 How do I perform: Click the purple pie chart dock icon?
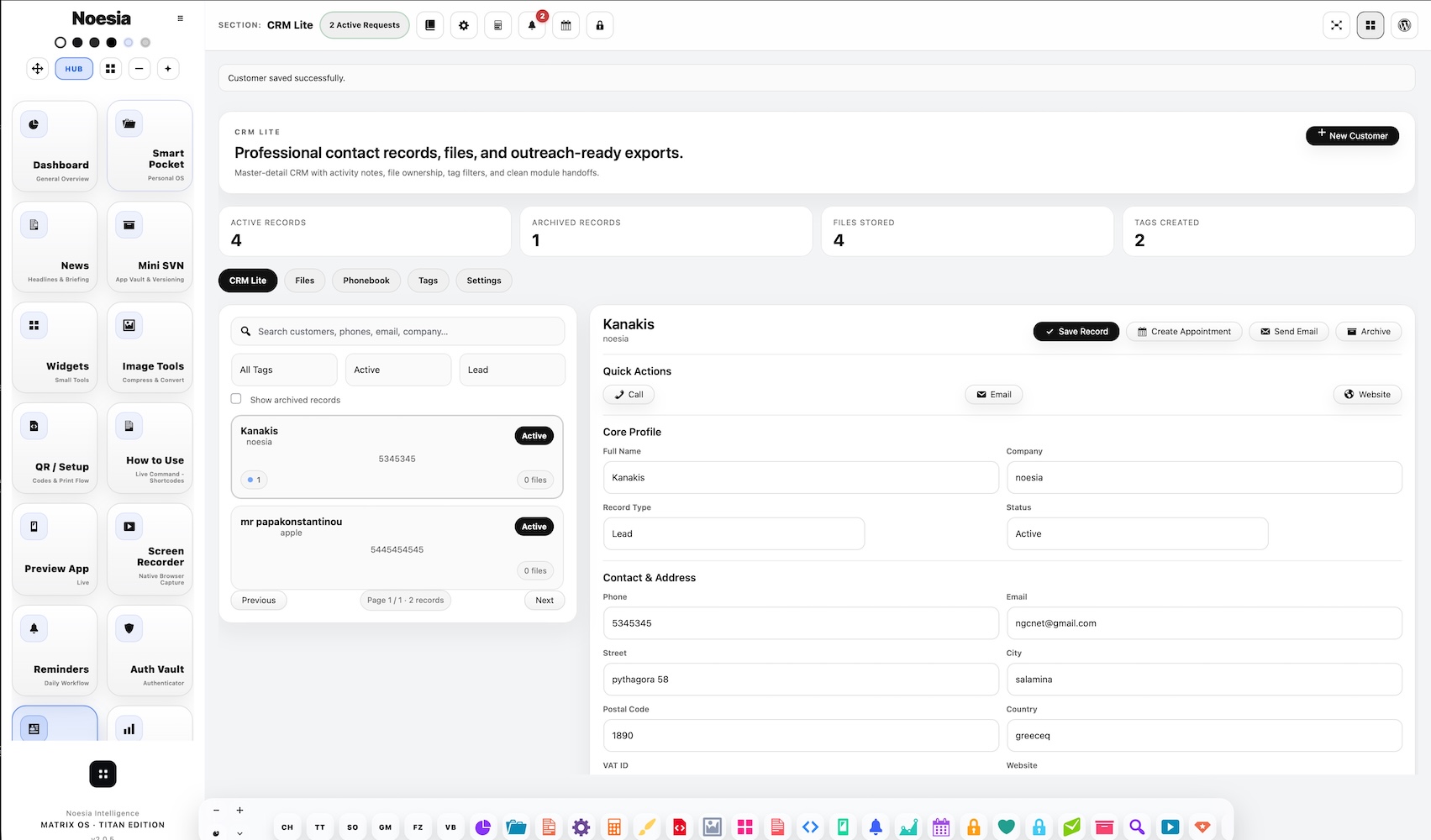(x=483, y=827)
